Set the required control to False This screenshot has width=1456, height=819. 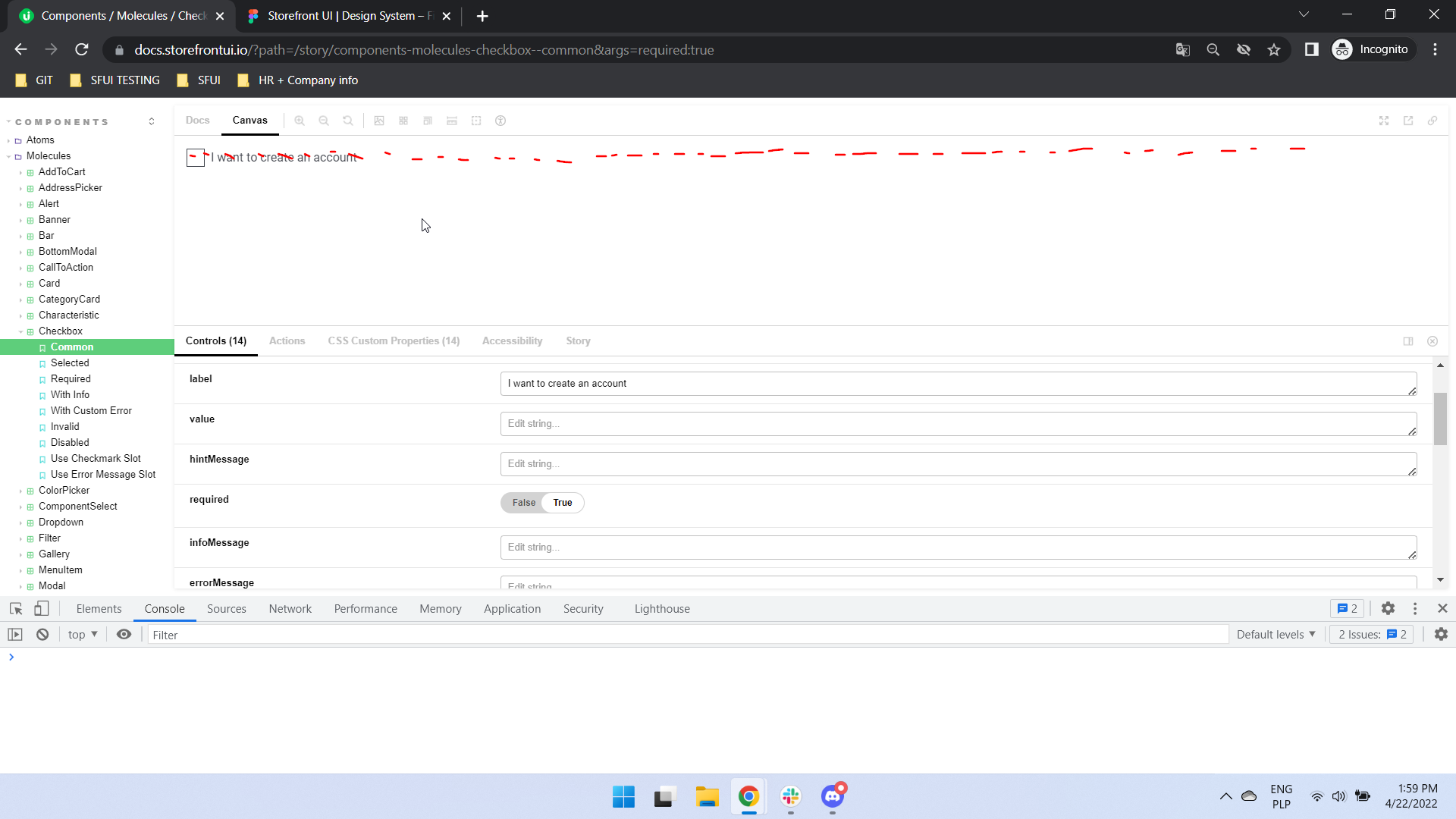pos(522,502)
